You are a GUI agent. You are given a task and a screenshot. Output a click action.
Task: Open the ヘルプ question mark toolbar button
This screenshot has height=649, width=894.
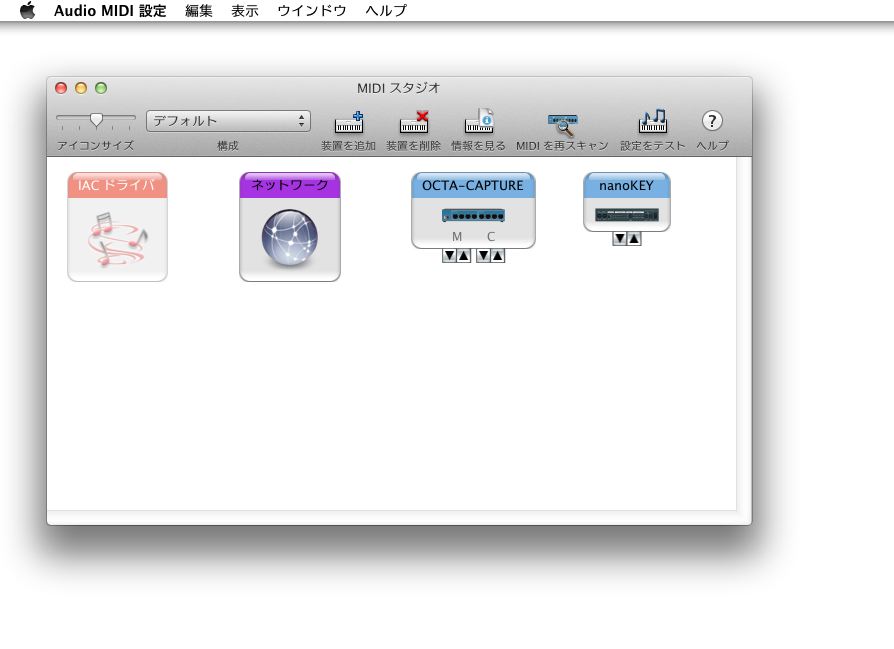click(x=712, y=121)
